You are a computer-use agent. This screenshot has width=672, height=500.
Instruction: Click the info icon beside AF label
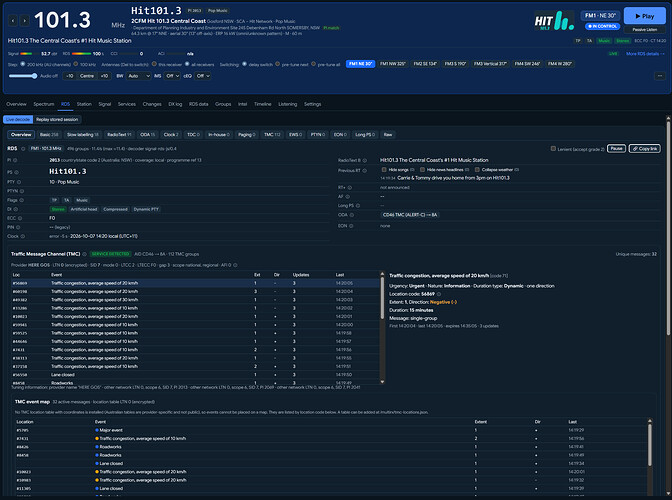(347, 197)
